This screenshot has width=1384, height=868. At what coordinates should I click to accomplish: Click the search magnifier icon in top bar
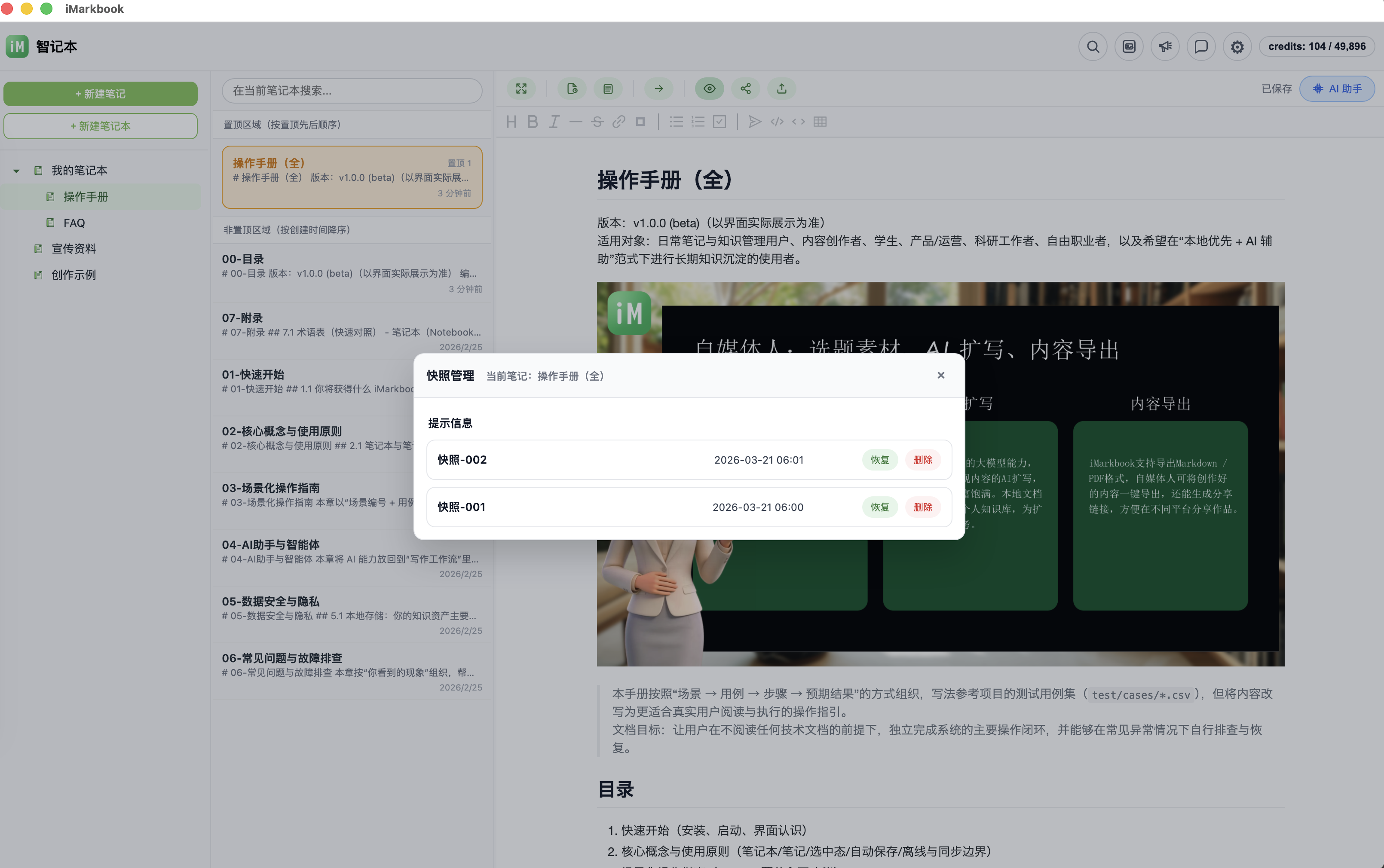pyautogui.click(x=1093, y=46)
